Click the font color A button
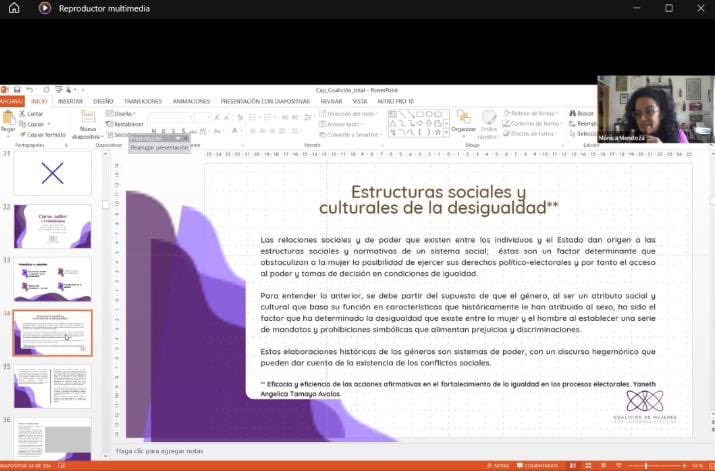This screenshot has width=715, height=471. (234, 131)
